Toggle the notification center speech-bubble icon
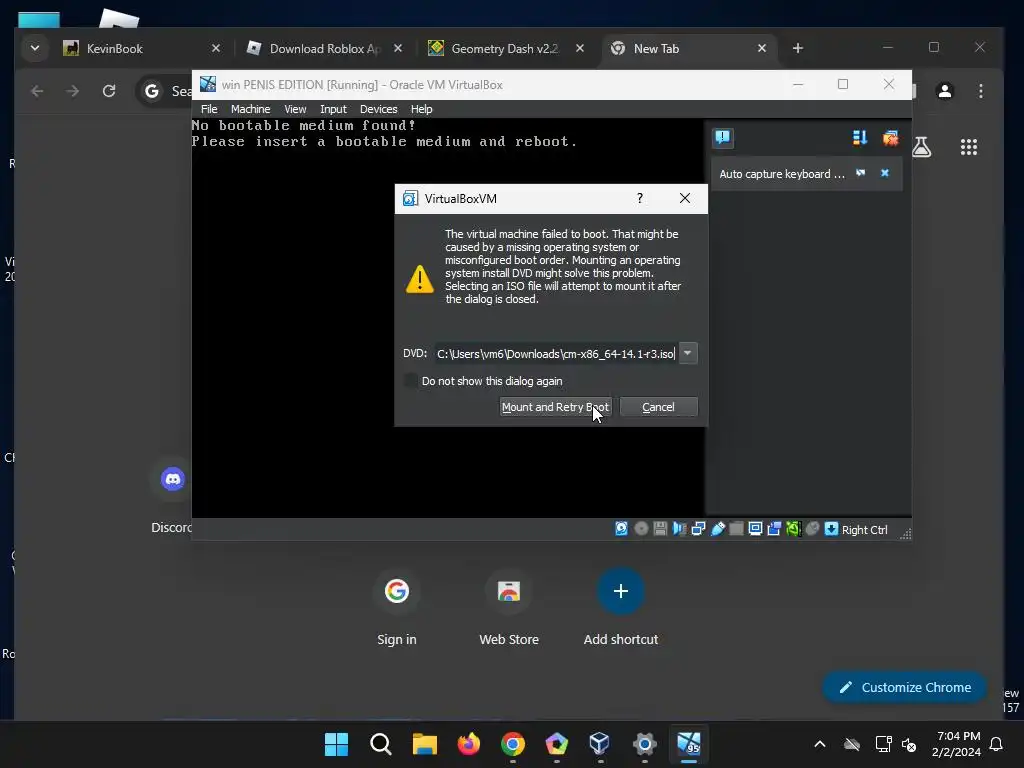Screen dimensions: 1024x768 point(722,137)
